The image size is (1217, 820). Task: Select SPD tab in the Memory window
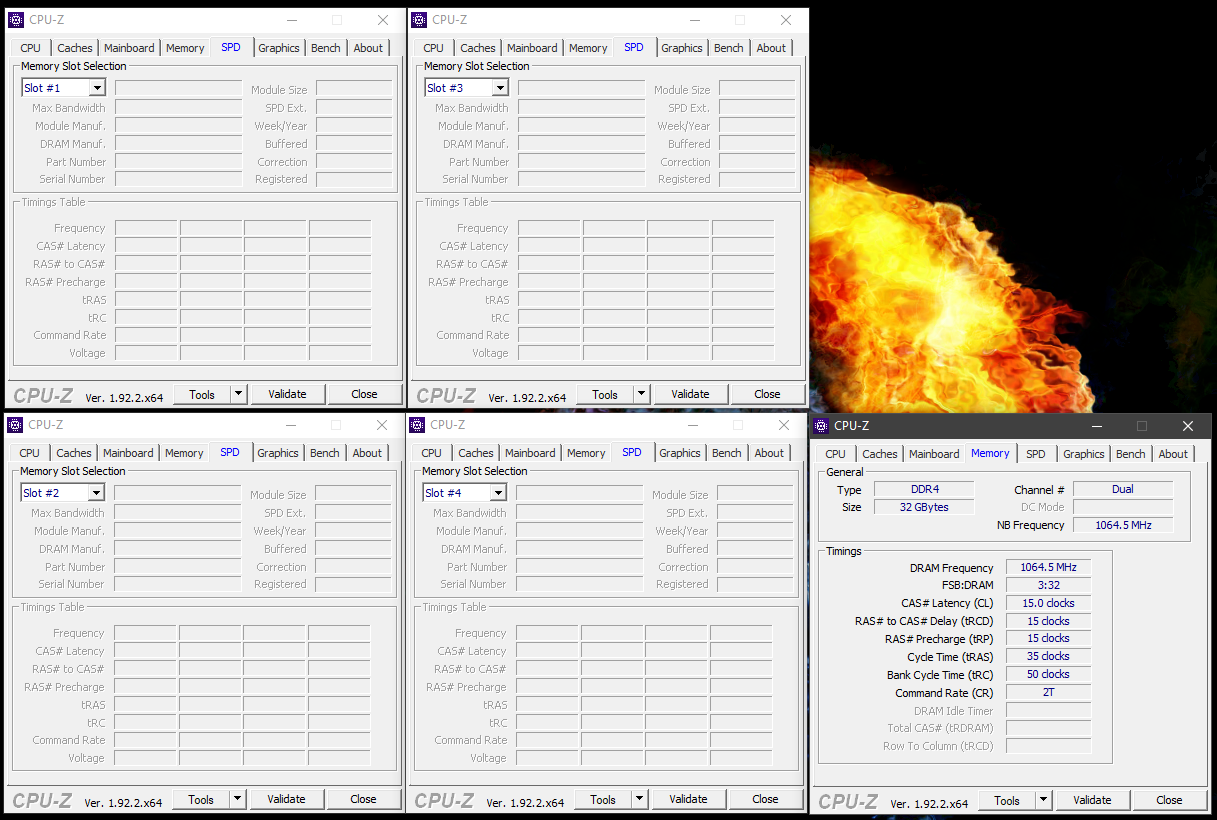click(x=1036, y=454)
